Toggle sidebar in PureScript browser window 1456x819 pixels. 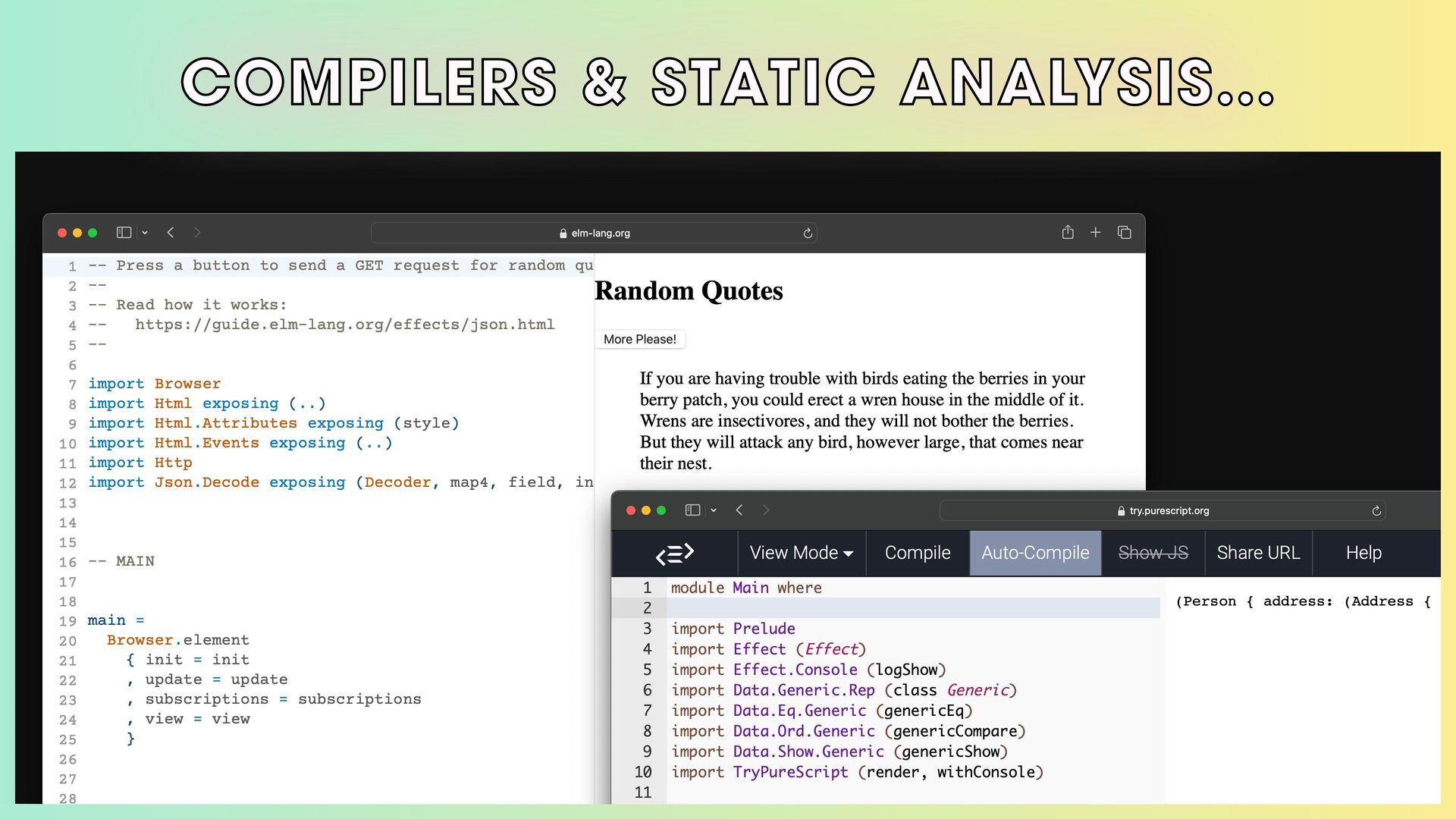point(692,510)
